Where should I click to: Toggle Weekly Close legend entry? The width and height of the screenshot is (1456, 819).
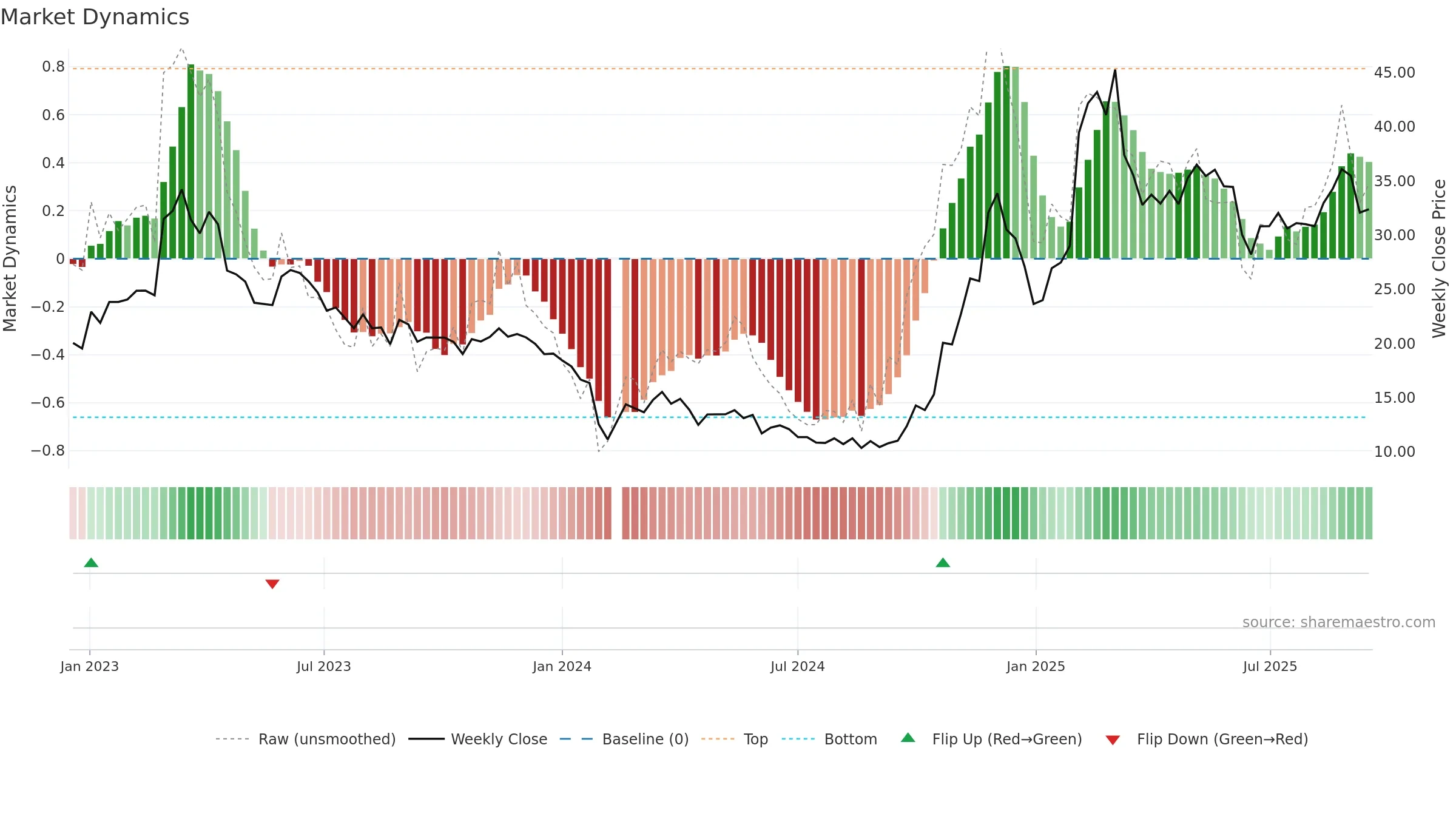pos(478,739)
